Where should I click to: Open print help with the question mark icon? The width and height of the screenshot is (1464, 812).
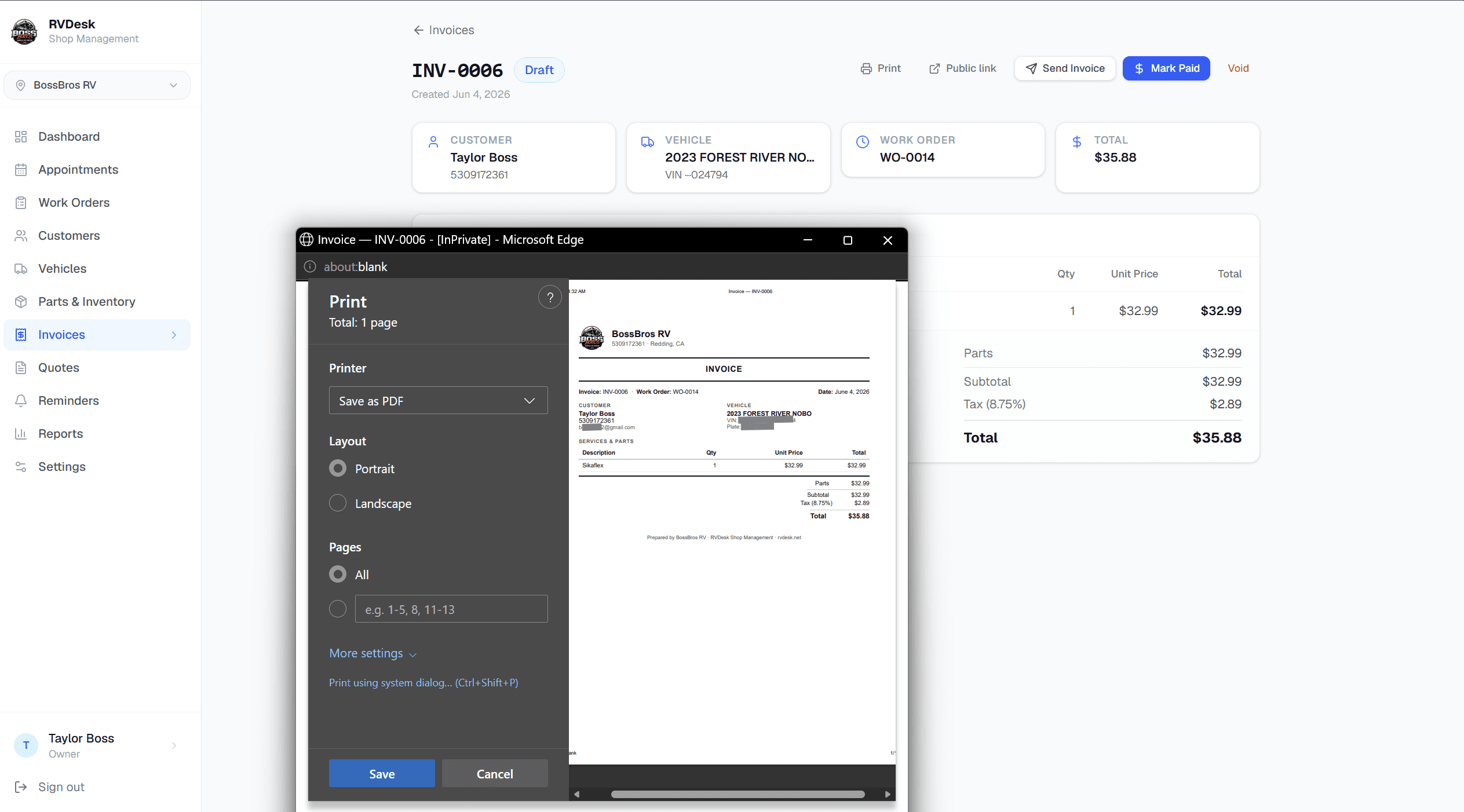pyautogui.click(x=550, y=297)
